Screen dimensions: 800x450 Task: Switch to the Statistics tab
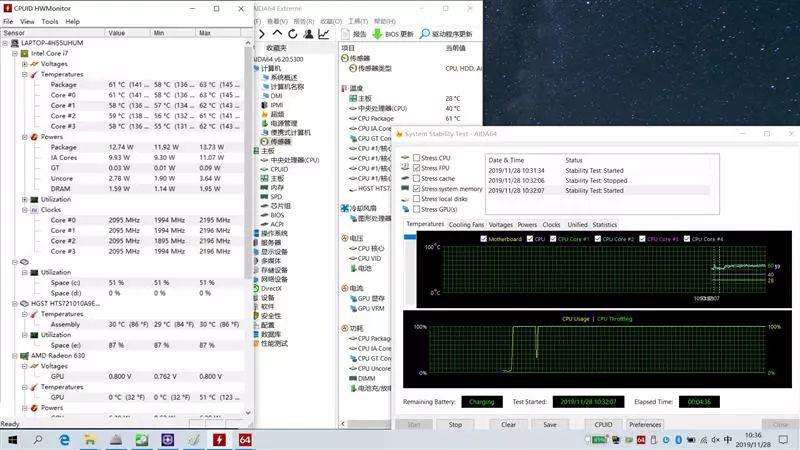coord(605,224)
